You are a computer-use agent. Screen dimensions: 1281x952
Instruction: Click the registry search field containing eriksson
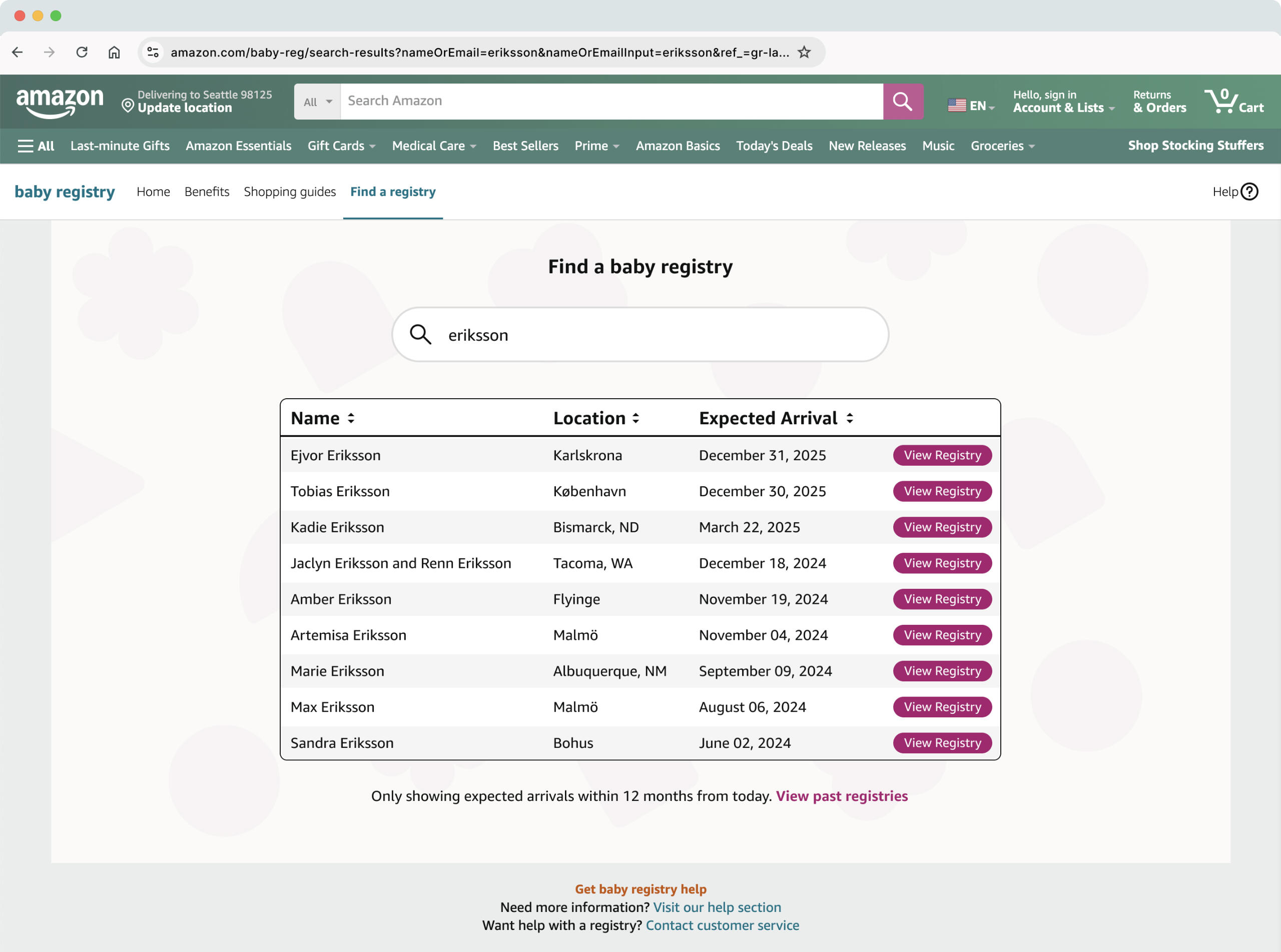(639, 335)
